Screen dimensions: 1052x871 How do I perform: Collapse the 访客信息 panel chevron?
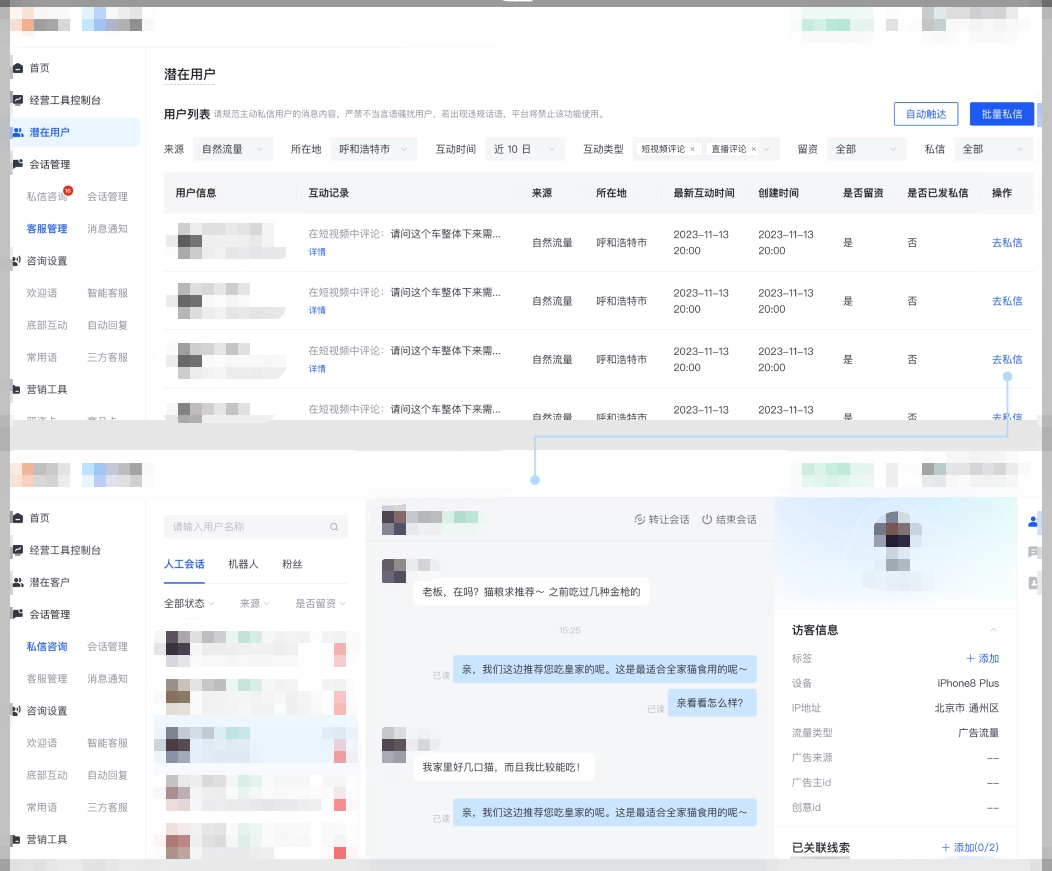(x=992, y=630)
